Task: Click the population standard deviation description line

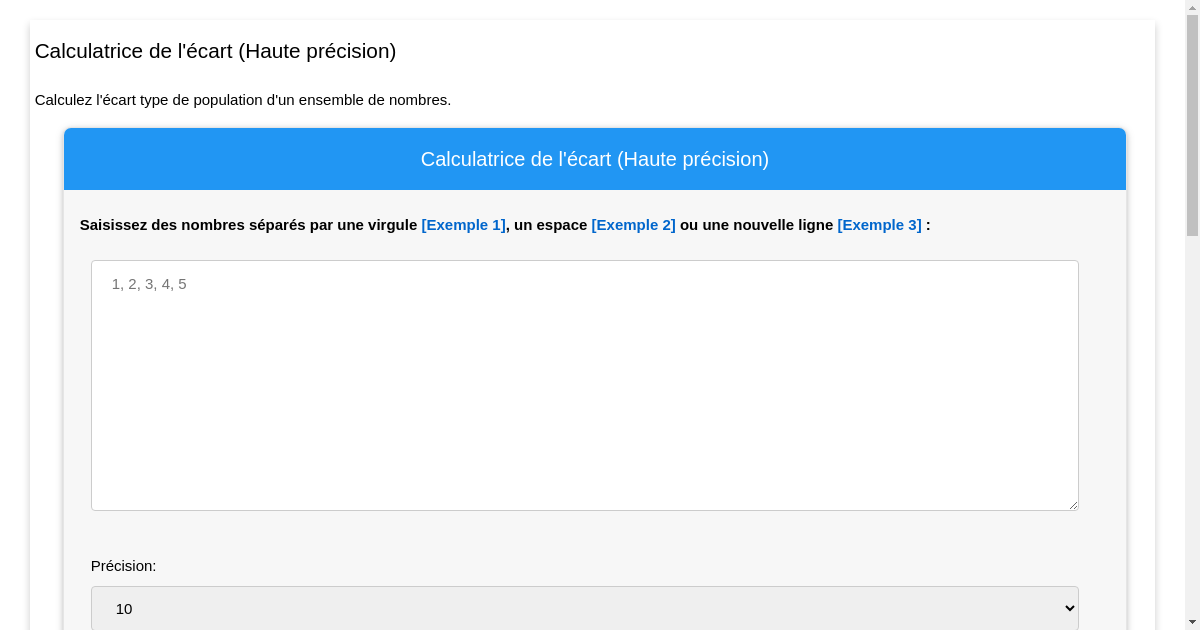Action: (x=242, y=100)
